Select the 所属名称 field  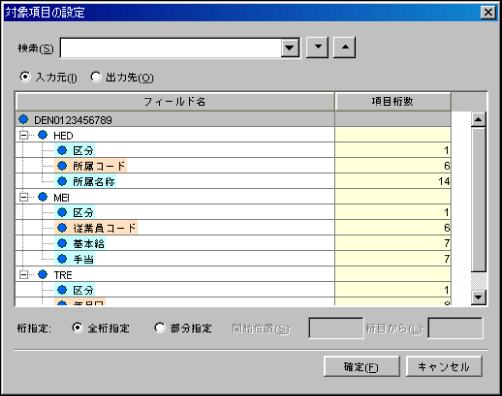pyautogui.click(x=85, y=181)
